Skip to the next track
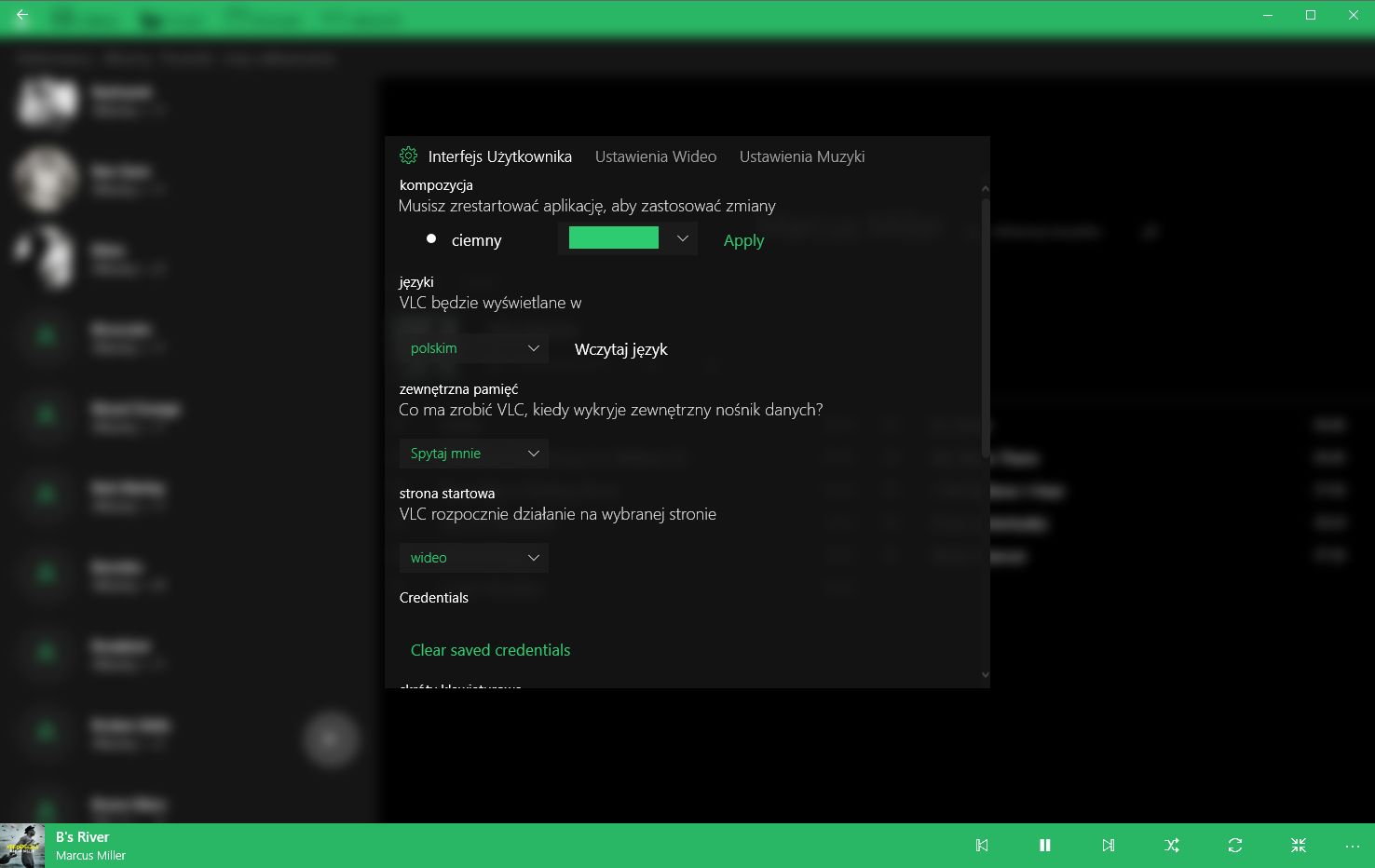The width and height of the screenshot is (1375, 868). click(x=1109, y=845)
